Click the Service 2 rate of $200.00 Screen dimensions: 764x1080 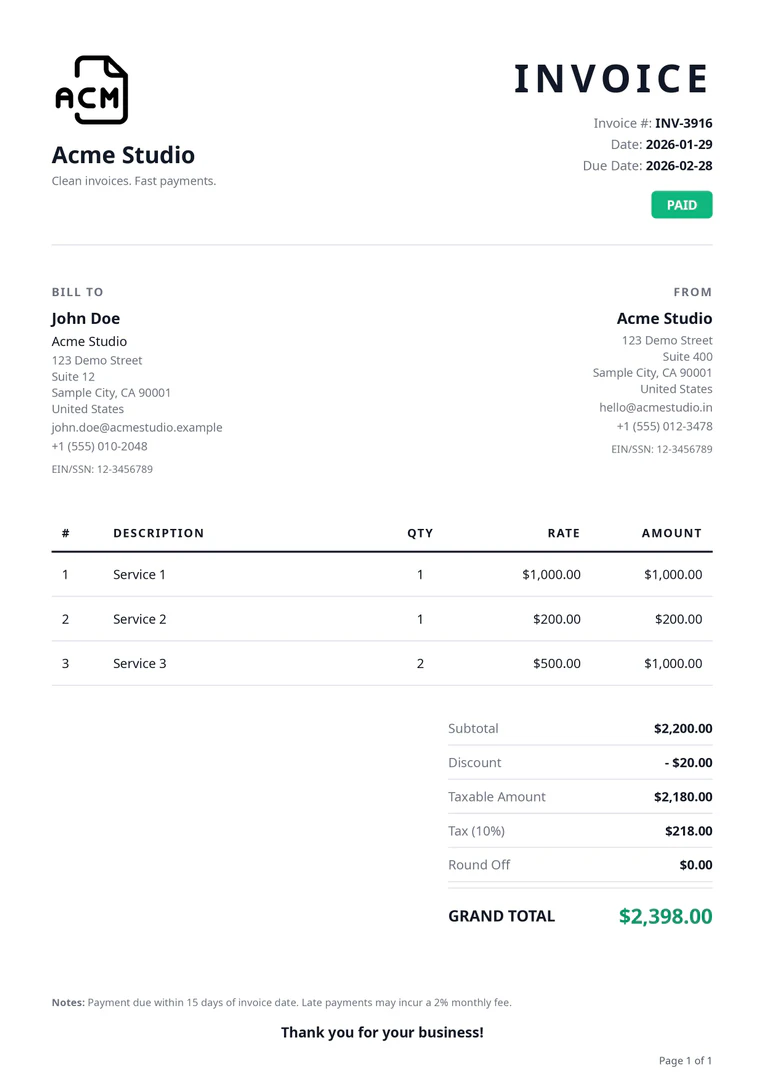(556, 619)
